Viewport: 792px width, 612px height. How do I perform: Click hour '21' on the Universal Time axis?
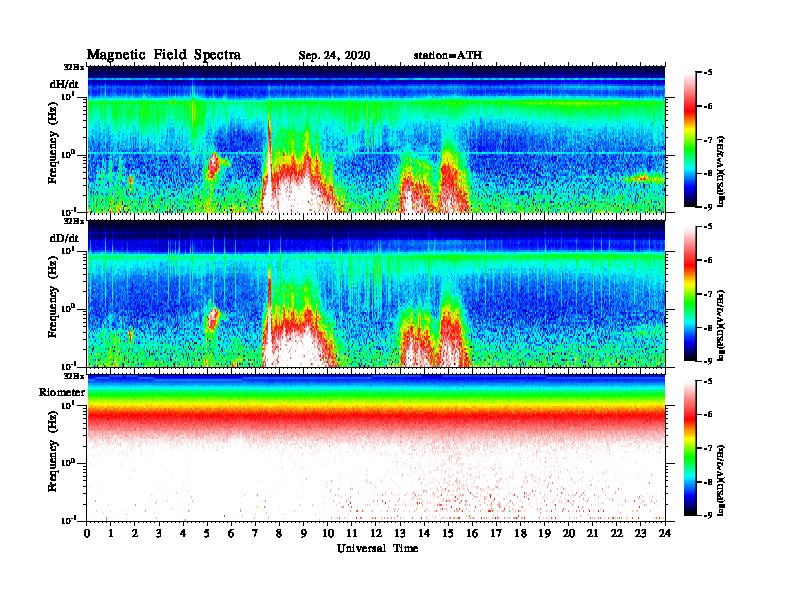coord(592,534)
